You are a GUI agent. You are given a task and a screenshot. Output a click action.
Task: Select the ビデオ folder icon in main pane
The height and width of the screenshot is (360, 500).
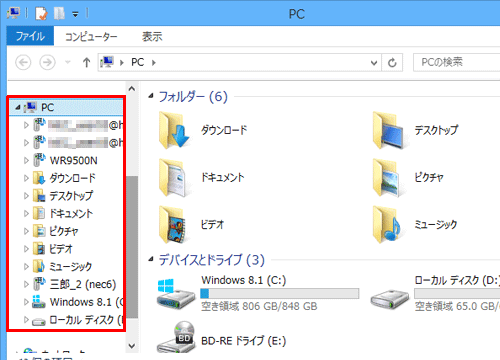[x=173, y=225]
